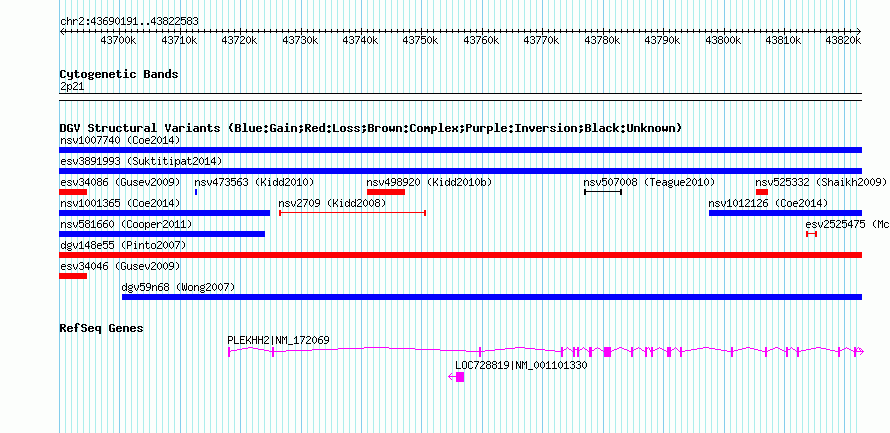
Task: Click the red loss bar under nsv525332
Action: [762, 192]
